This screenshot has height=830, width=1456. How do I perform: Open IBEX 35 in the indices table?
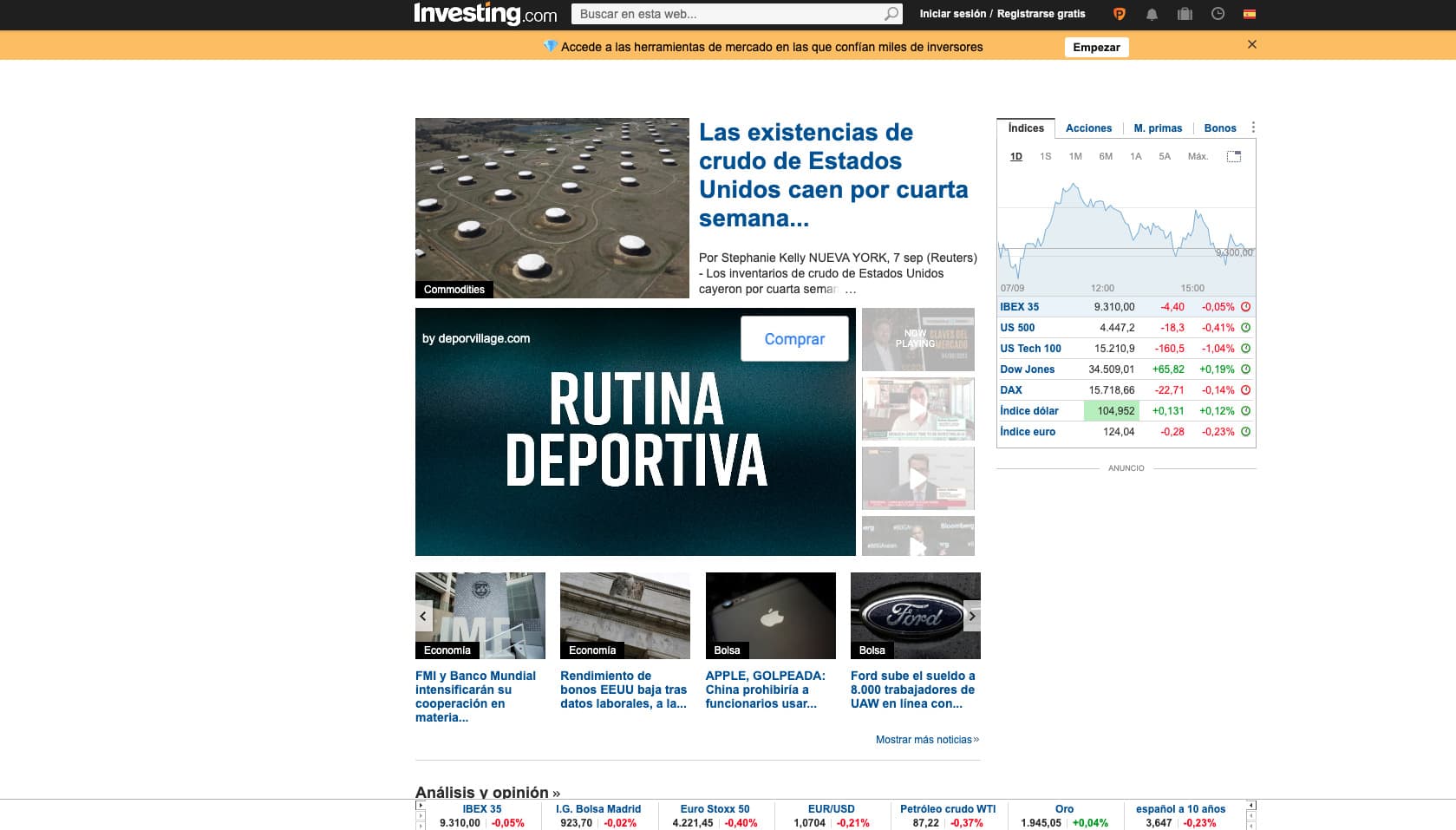[x=1020, y=307]
